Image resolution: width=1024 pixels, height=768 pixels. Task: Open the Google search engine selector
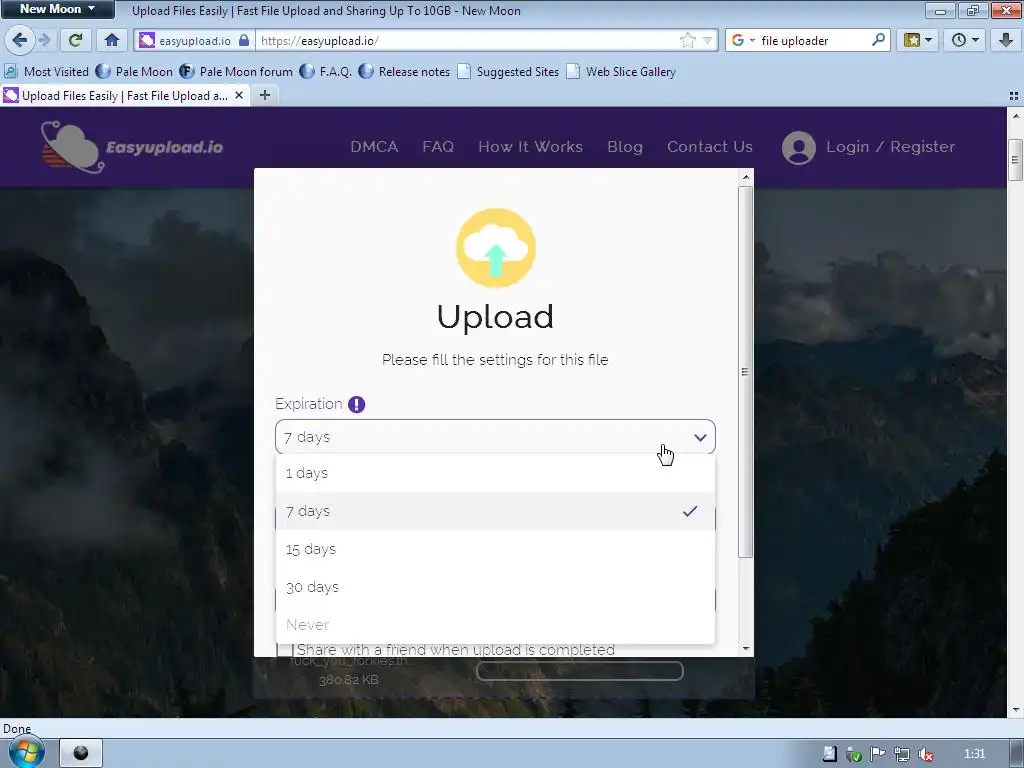point(743,40)
